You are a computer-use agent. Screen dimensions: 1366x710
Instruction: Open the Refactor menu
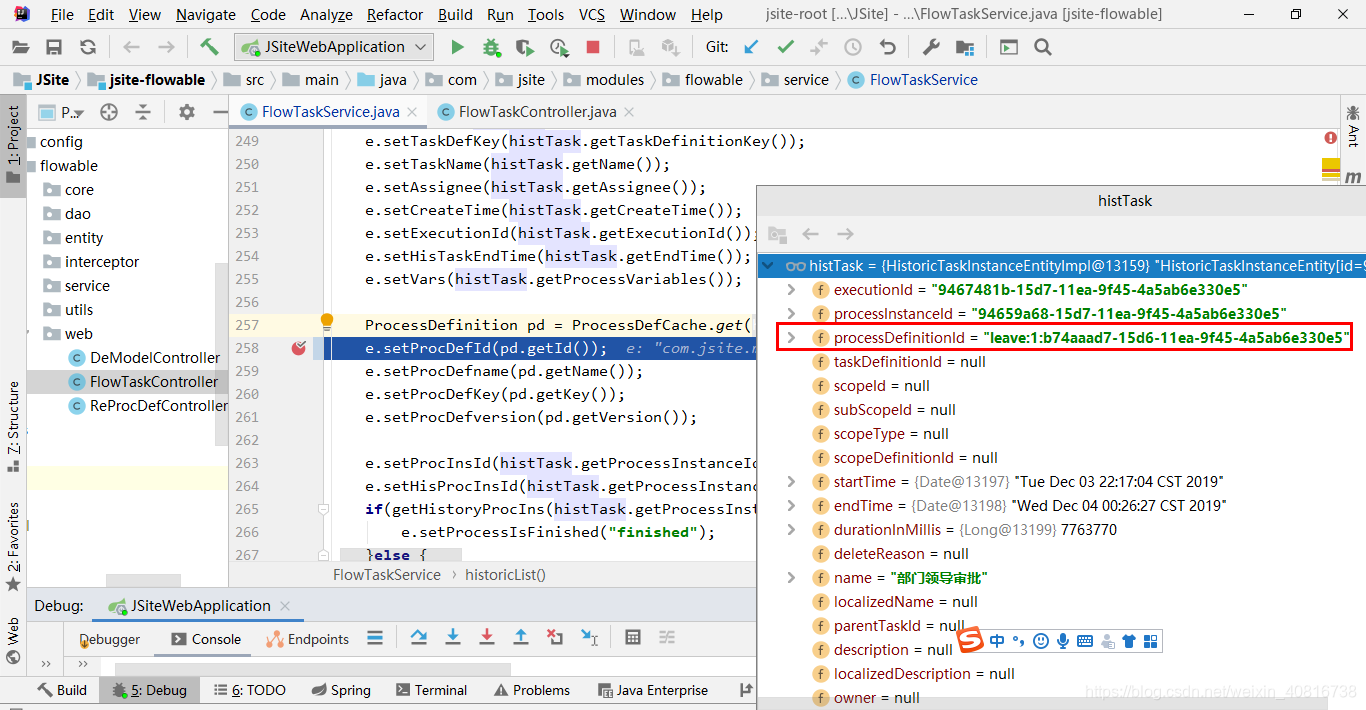coord(395,15)
